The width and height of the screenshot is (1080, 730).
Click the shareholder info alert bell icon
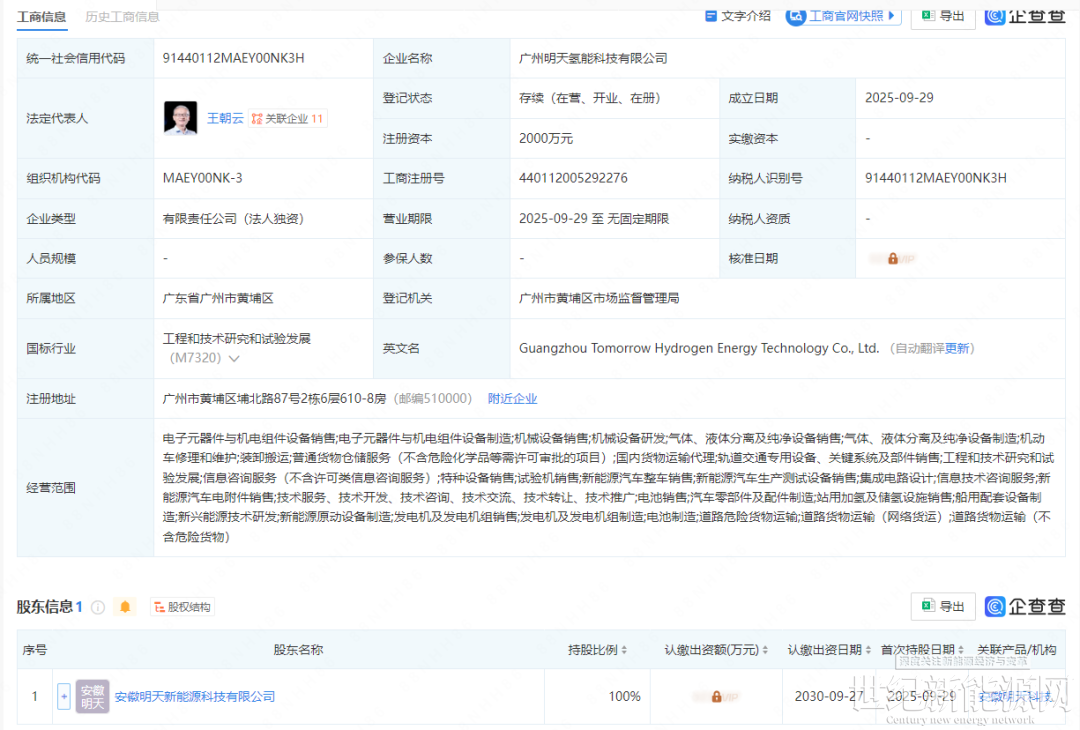coord(125,607)
